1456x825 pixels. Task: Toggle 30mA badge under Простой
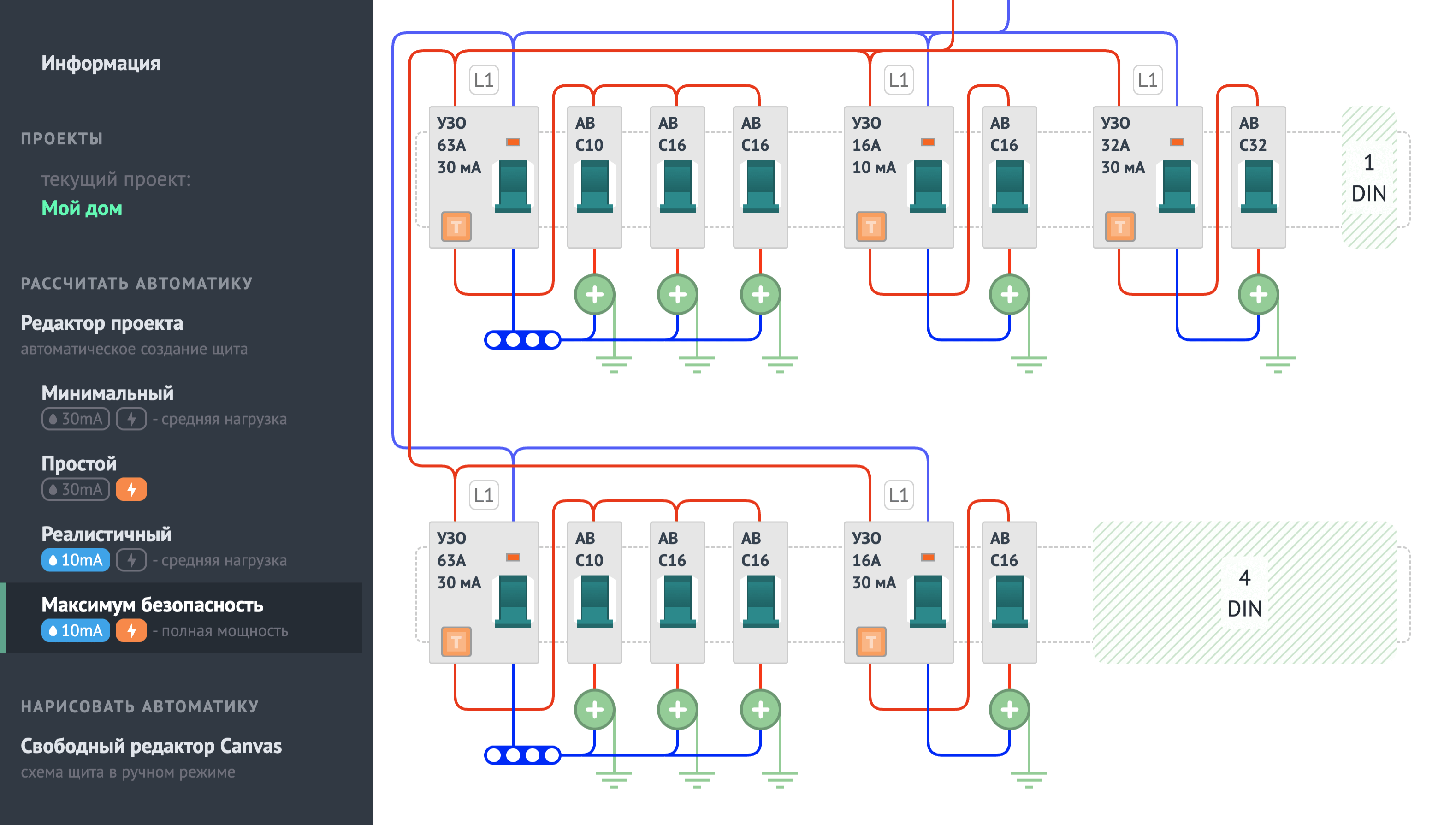(x=75, y=489)
